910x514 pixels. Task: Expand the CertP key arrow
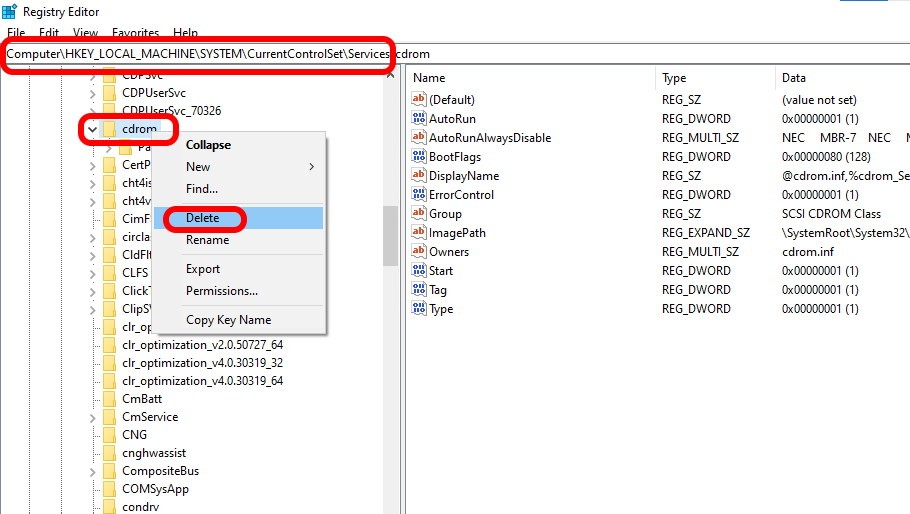(x=92, y=165)
